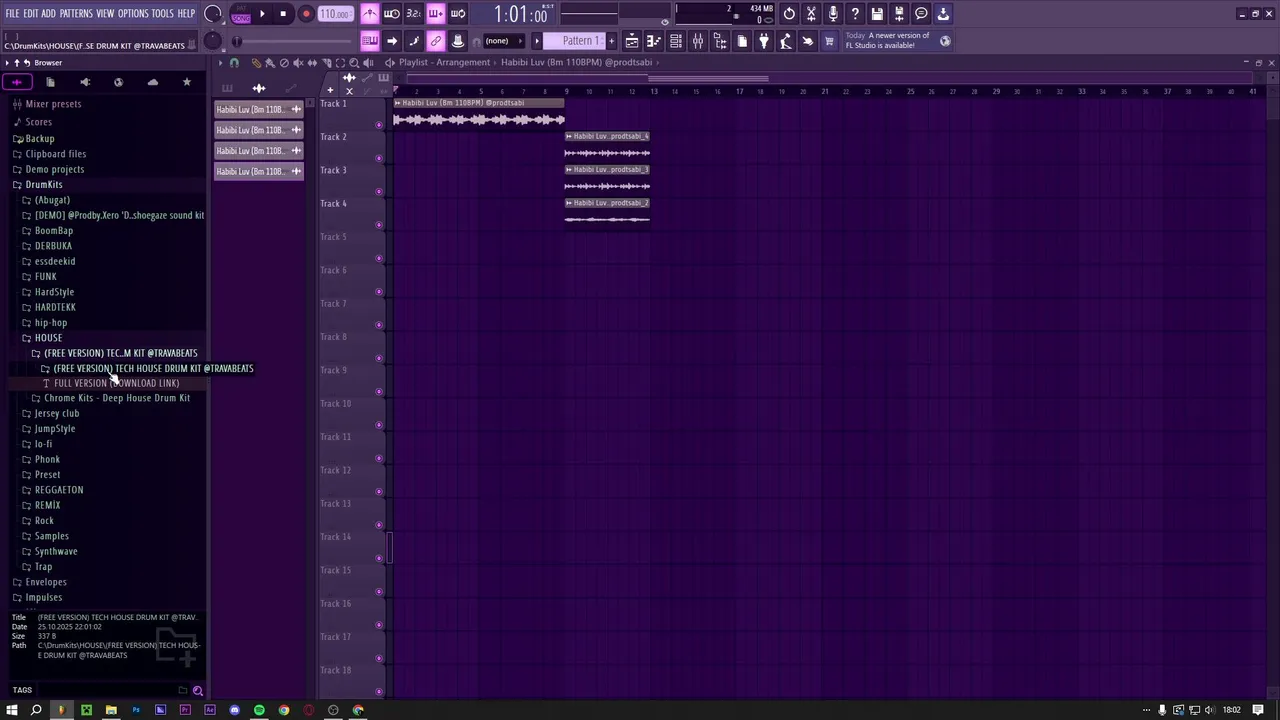The height and width of the screenshot is (720, 1280).
Task: Open the Mixer view icon
Action: pyautogui.click(x=698, y=41)
